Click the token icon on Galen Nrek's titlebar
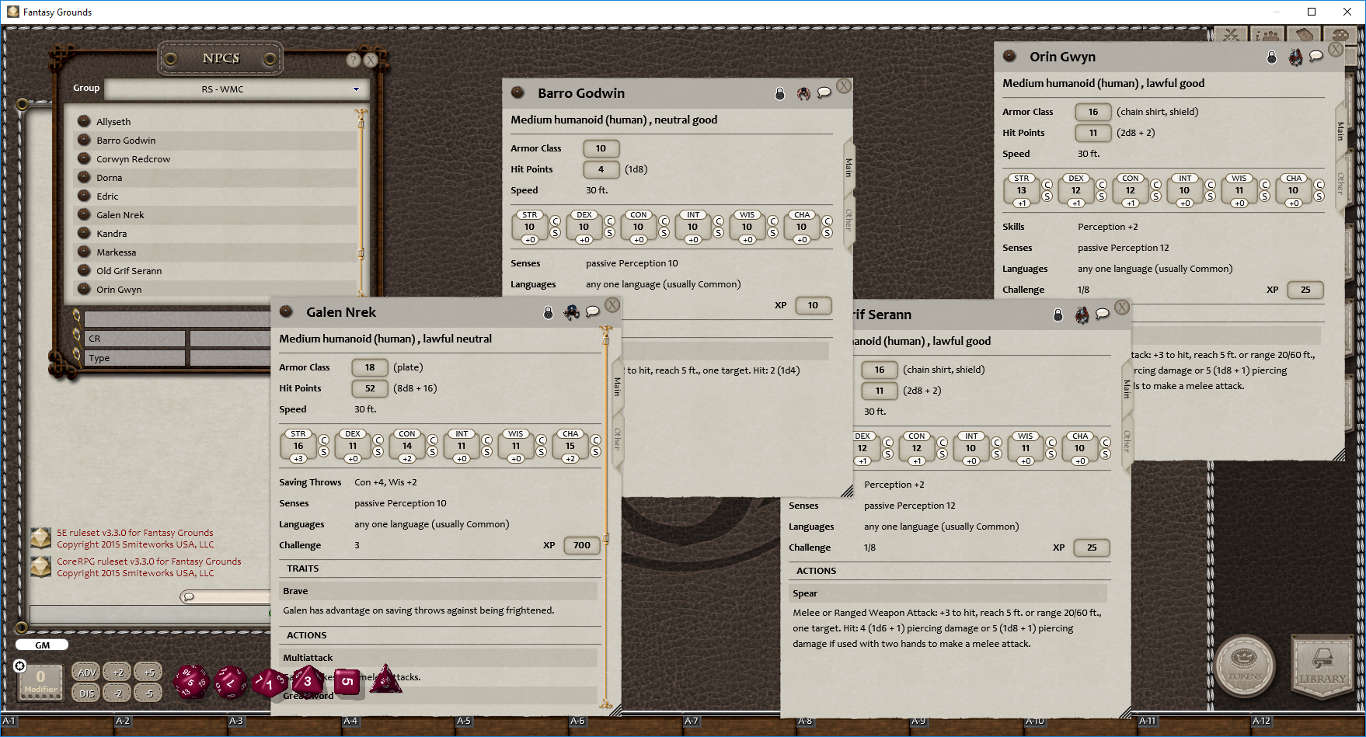This screenshot has height=737, width=1366. click(571, 311)
